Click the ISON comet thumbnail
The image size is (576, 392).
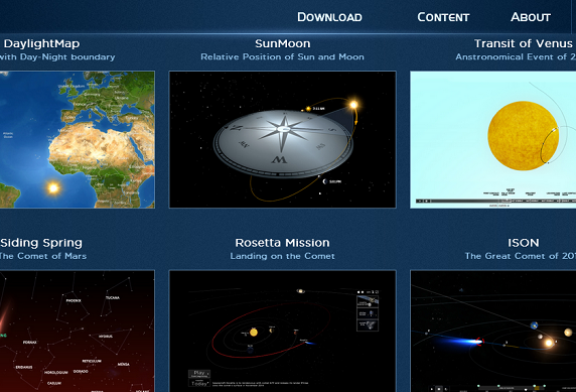(493, 331)
